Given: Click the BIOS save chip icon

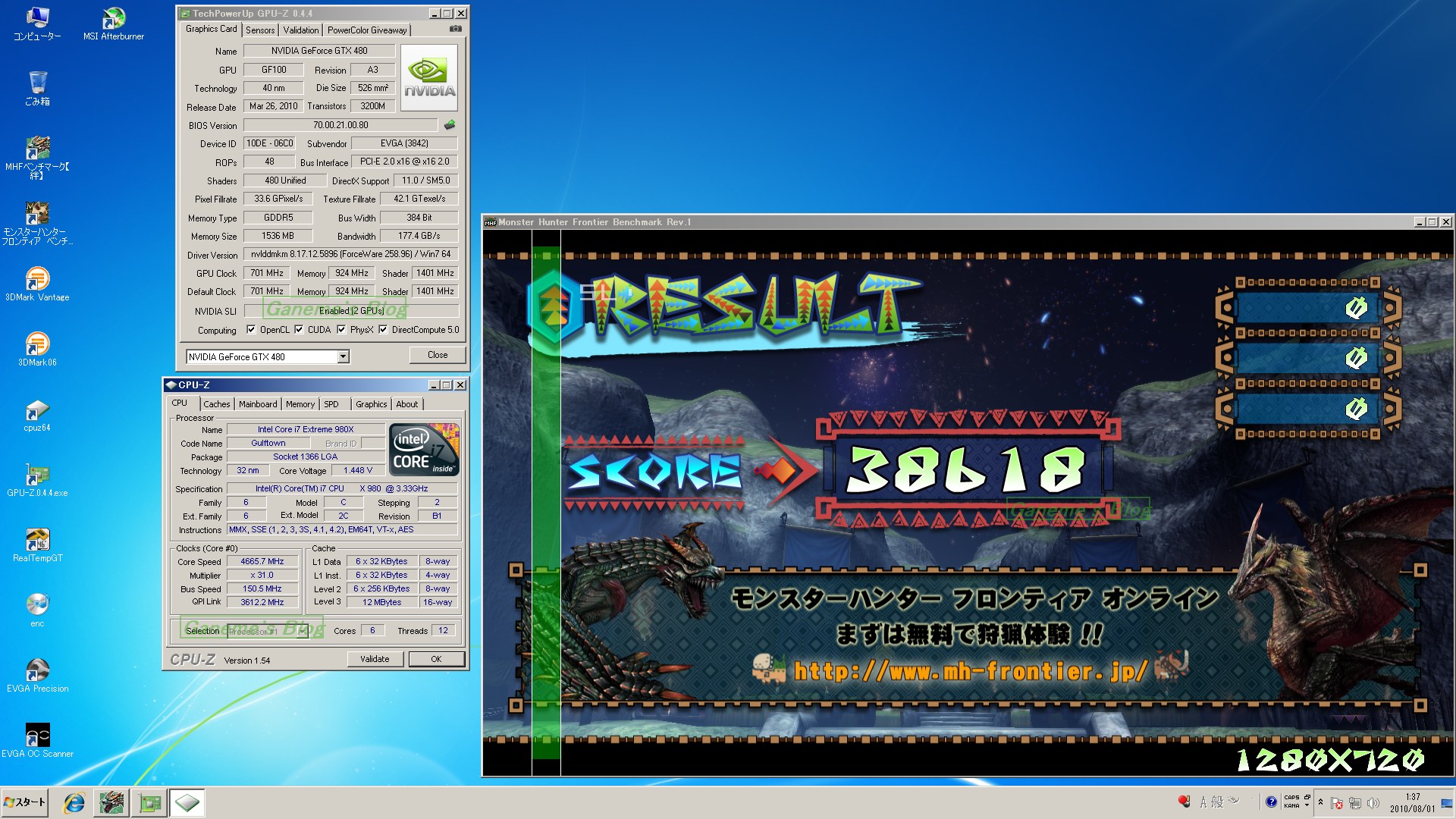Looking at the screenshot, I should click(x=450, y=125).
